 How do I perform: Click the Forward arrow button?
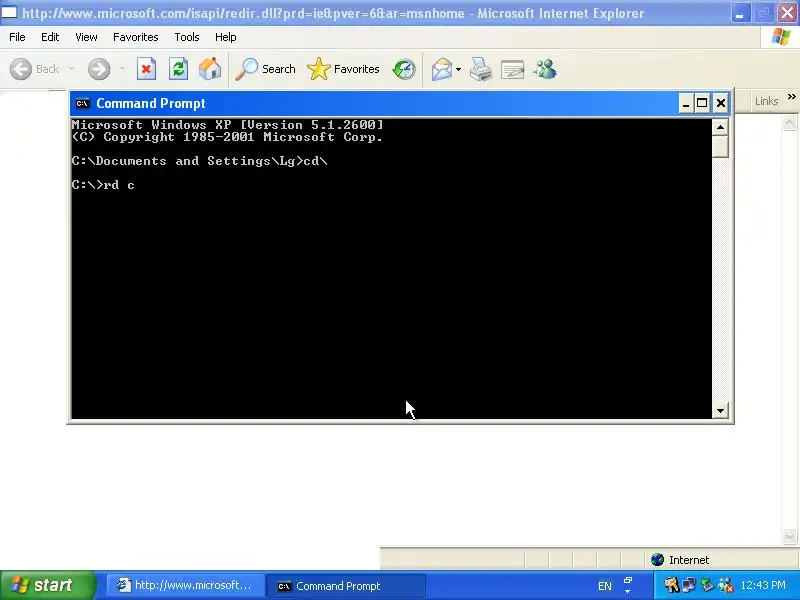(x=98, y=69)
